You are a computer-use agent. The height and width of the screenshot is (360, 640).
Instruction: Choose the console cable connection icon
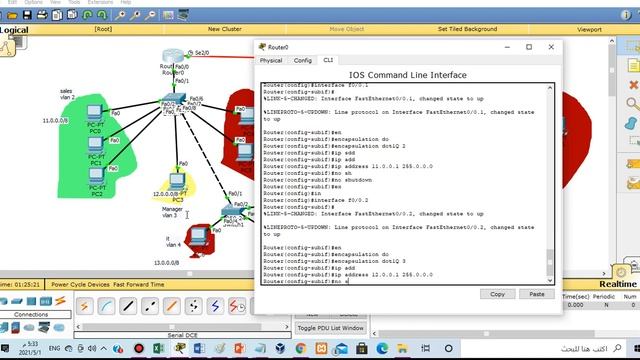[106, 306]
